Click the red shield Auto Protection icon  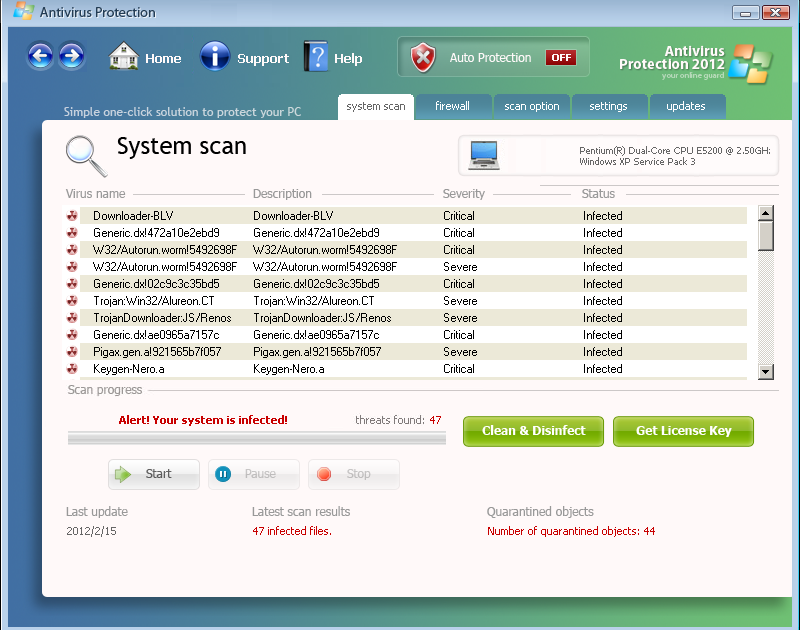pos(423,57)
